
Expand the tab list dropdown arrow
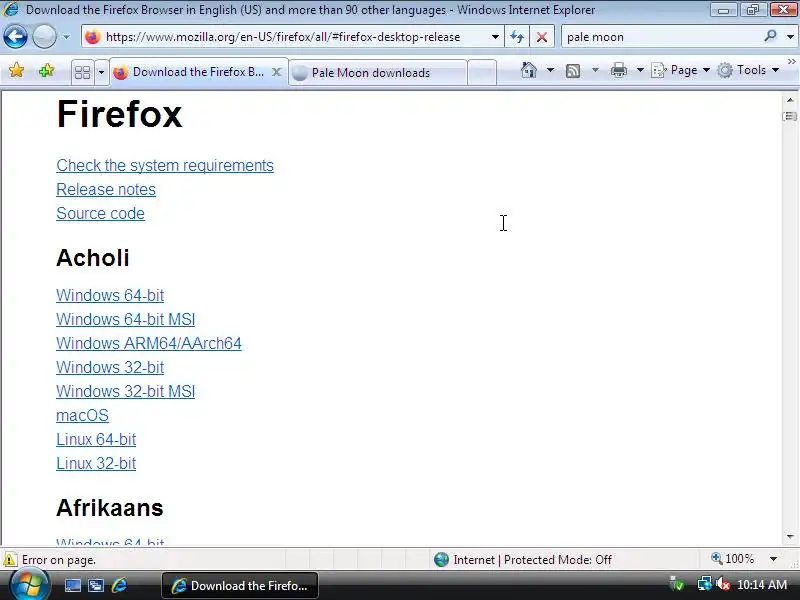coord(101,72)
